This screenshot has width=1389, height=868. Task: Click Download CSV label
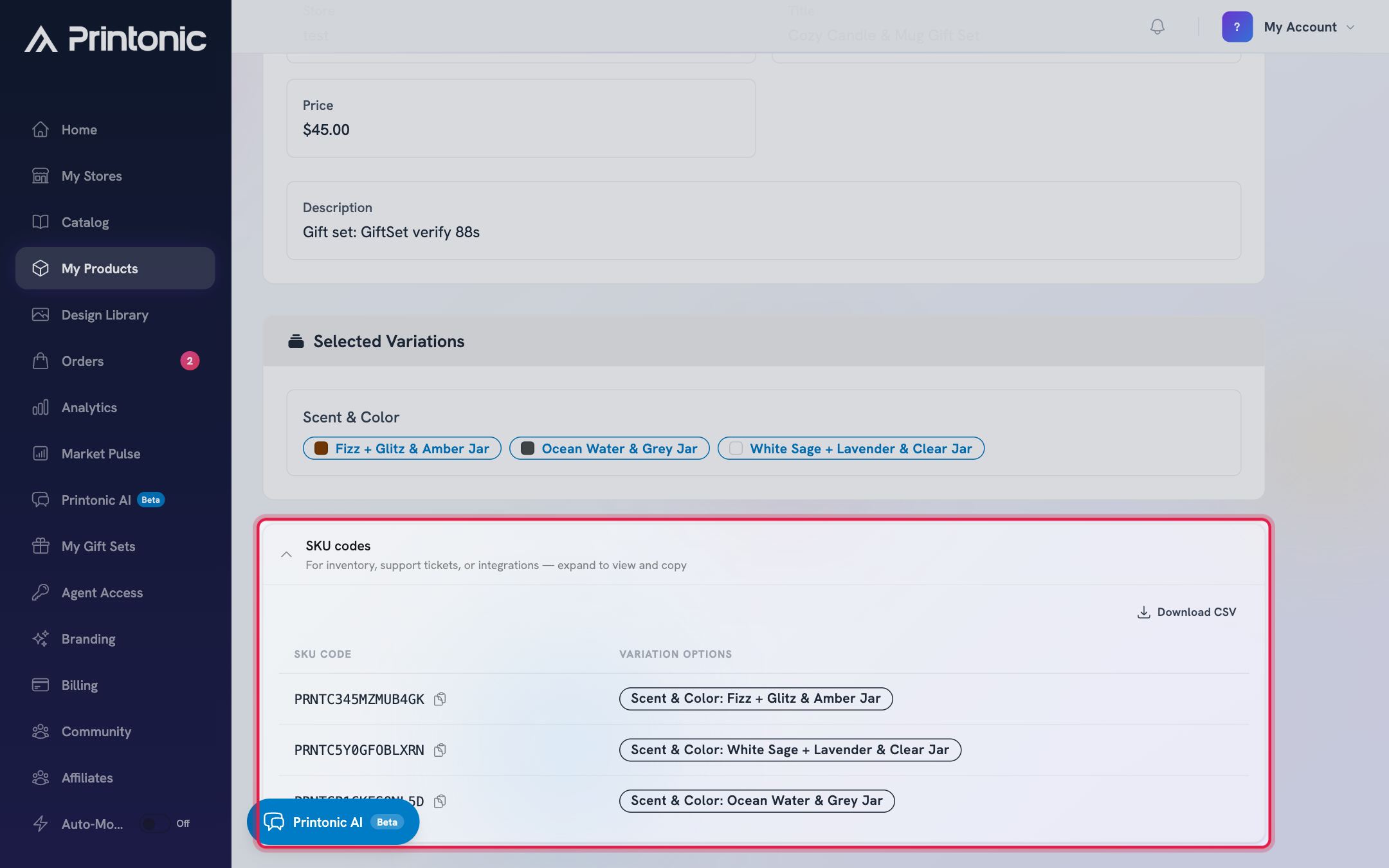pos(1196,612)
